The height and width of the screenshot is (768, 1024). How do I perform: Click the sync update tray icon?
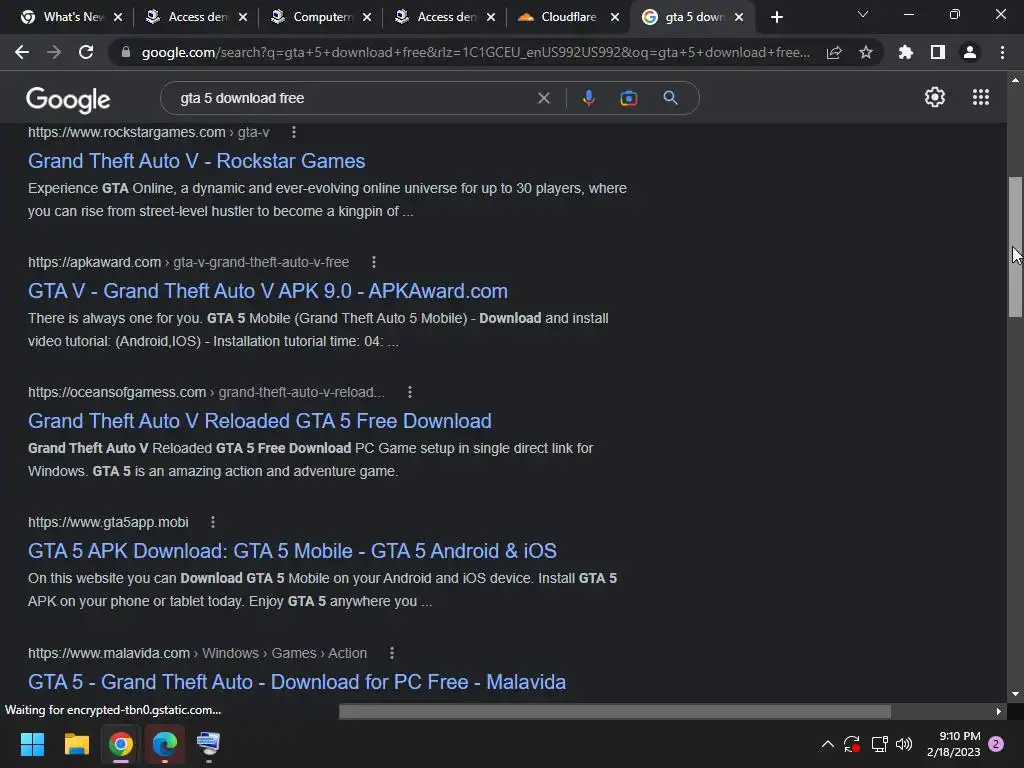852,744
